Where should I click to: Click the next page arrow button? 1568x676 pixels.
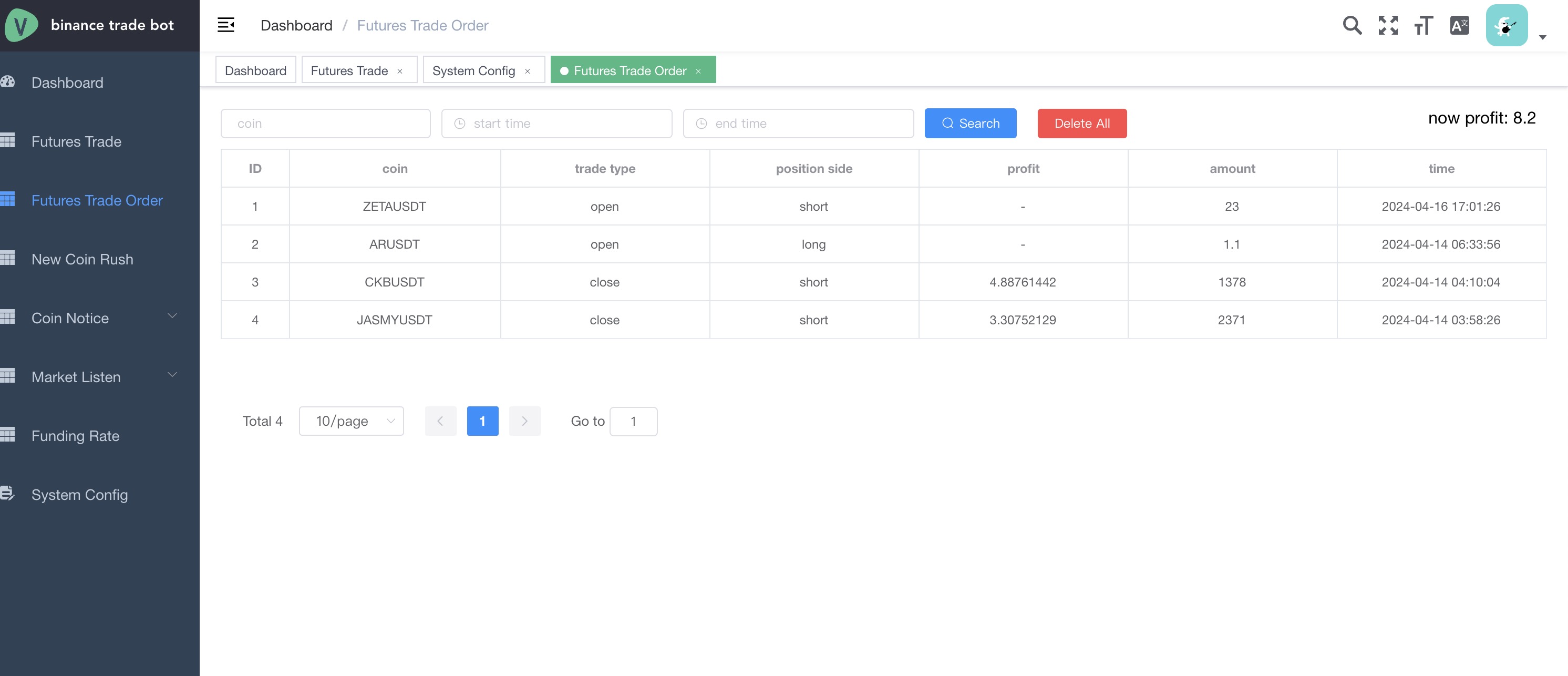pos(524,420)
